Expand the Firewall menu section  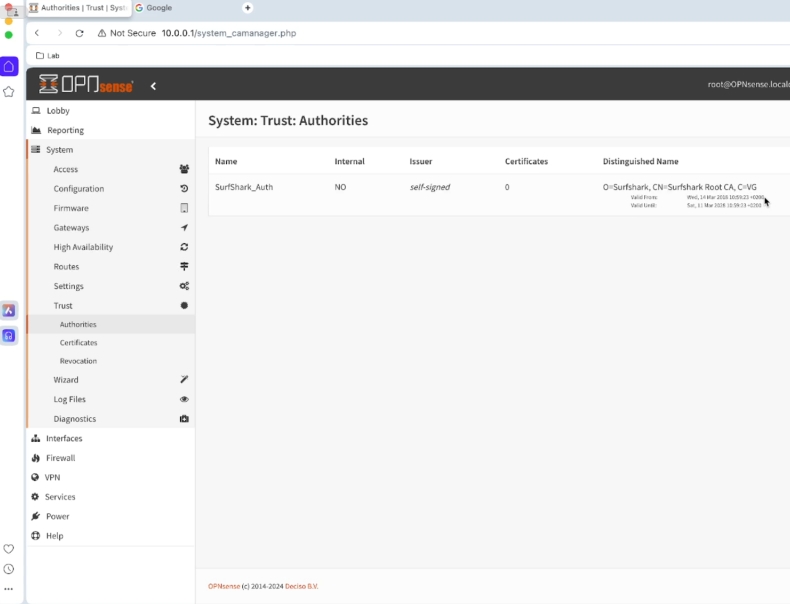tap(60, 458)
